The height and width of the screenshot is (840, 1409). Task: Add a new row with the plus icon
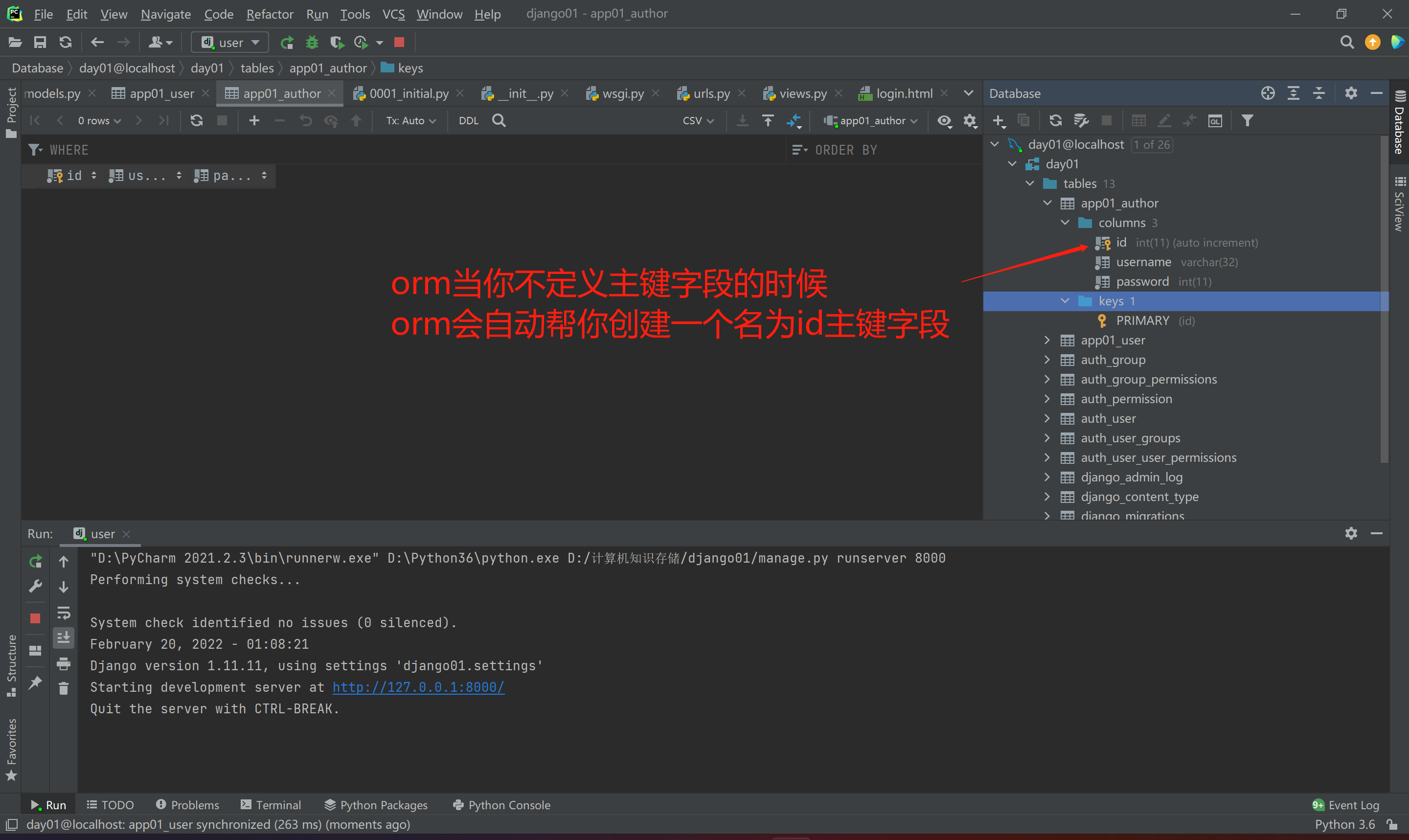click(254, 120)
